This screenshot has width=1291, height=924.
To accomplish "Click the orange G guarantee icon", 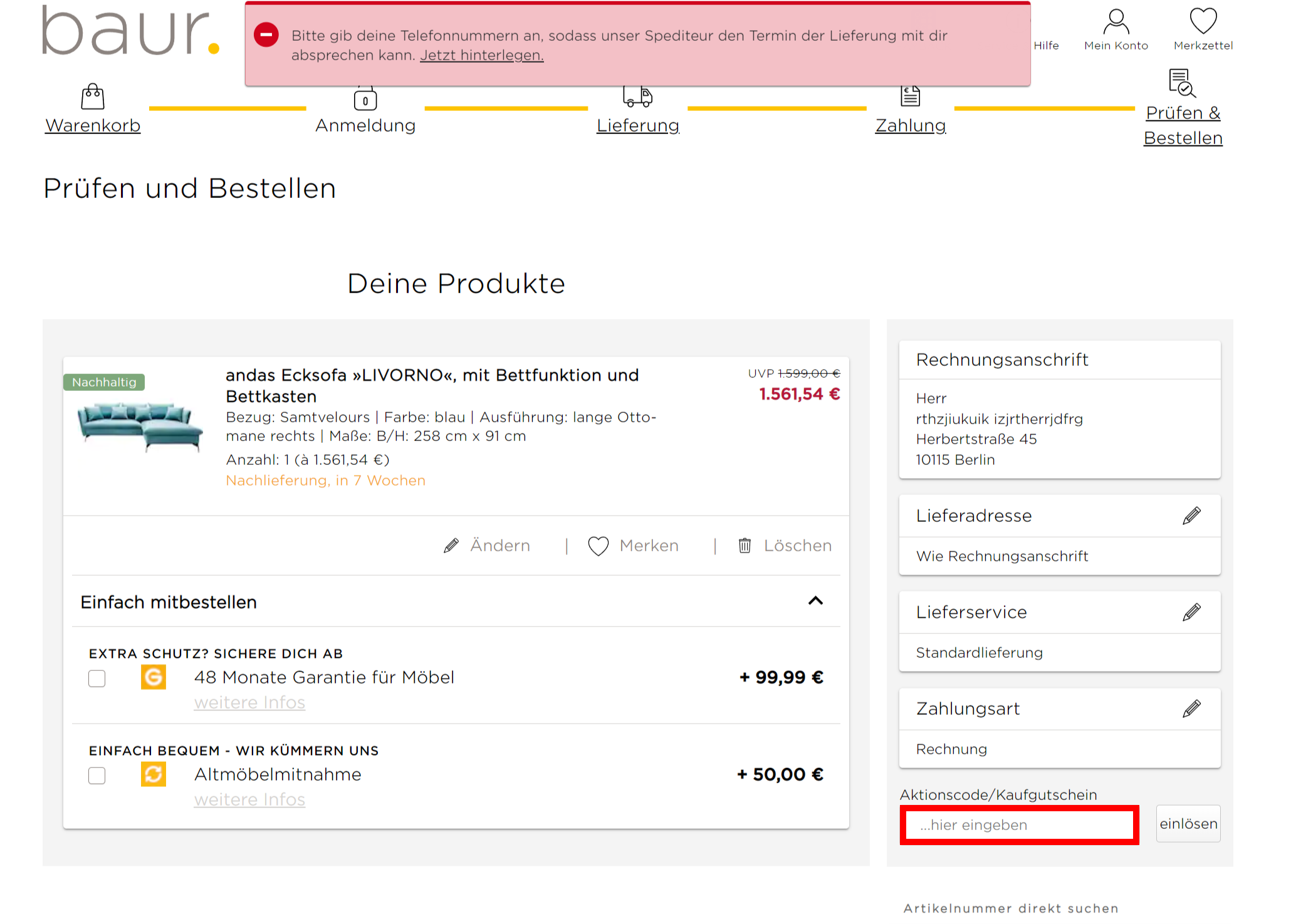I will click(154, 677).
